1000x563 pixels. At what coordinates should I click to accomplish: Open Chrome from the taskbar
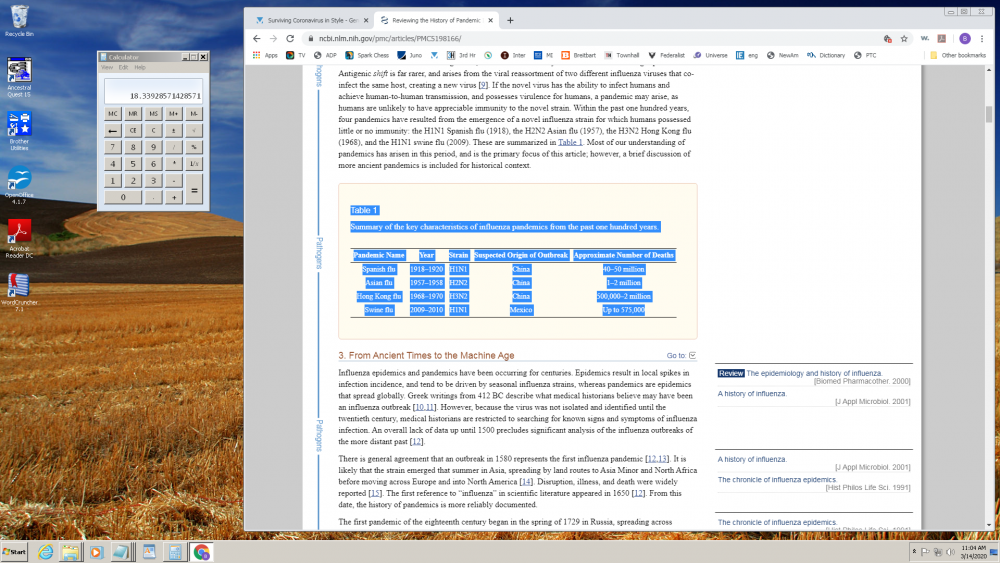(201, 552)
